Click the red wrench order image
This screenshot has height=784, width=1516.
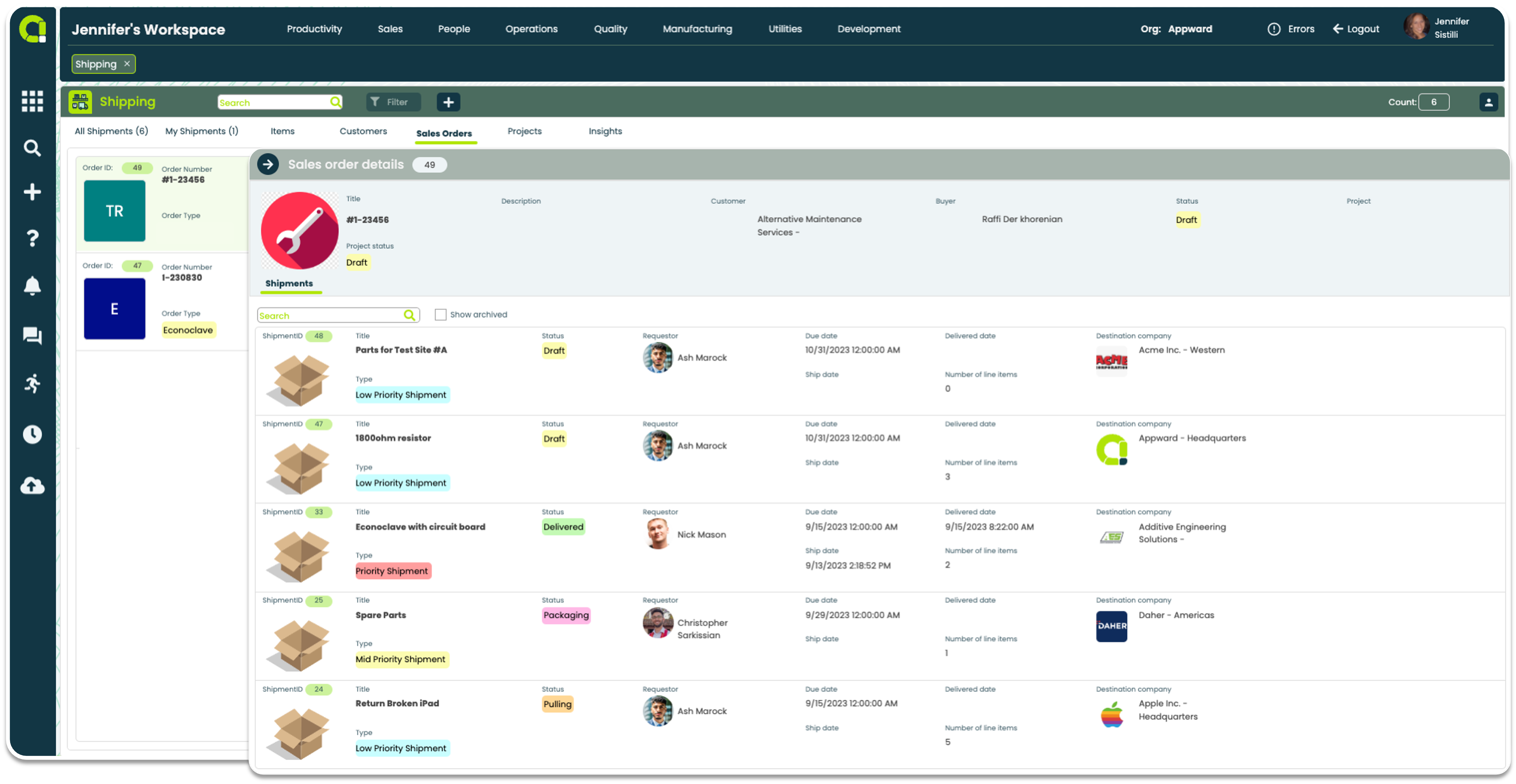tap(299, 231)
